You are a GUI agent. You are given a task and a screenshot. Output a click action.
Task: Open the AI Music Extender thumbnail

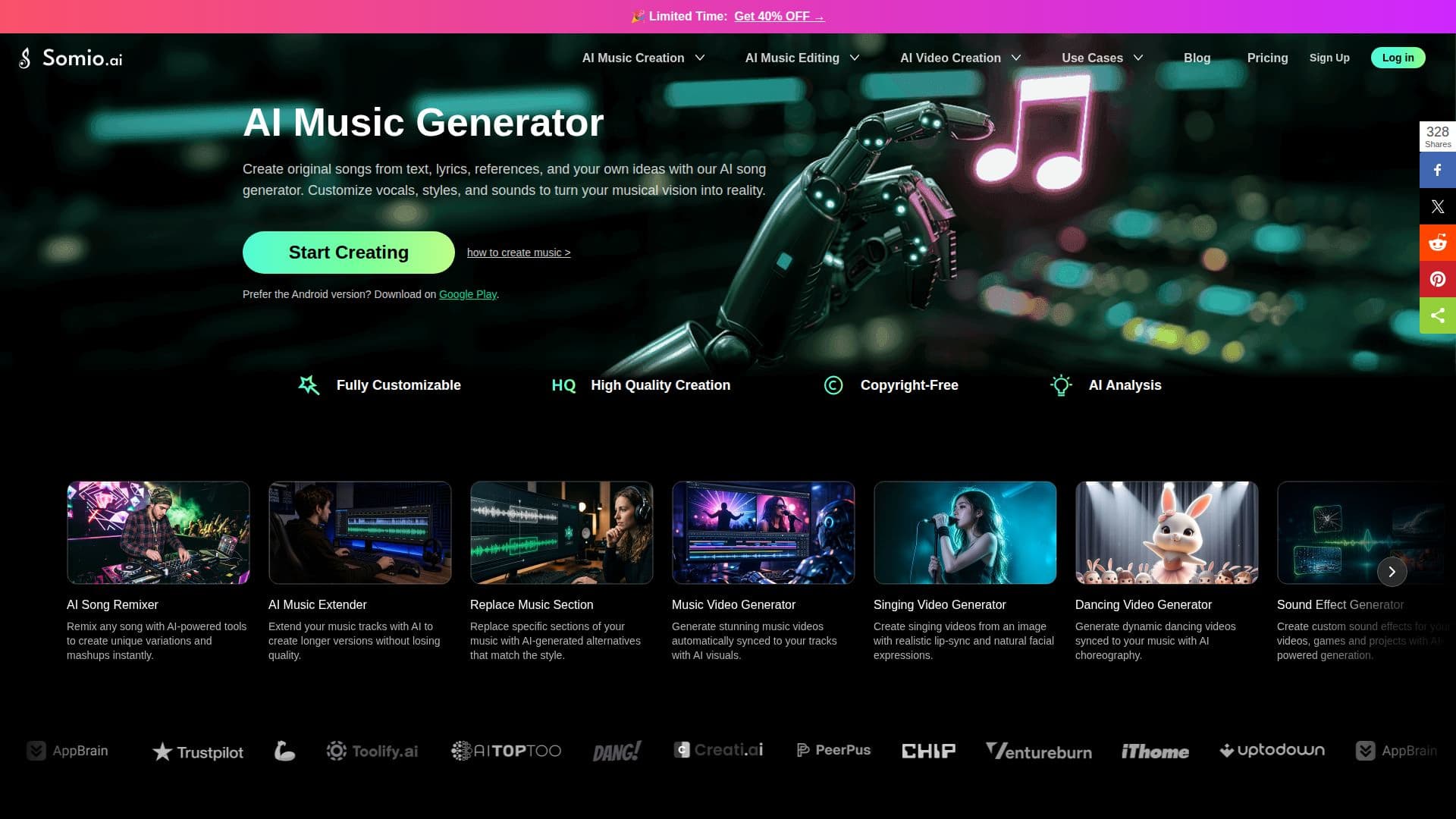(359, 532)
